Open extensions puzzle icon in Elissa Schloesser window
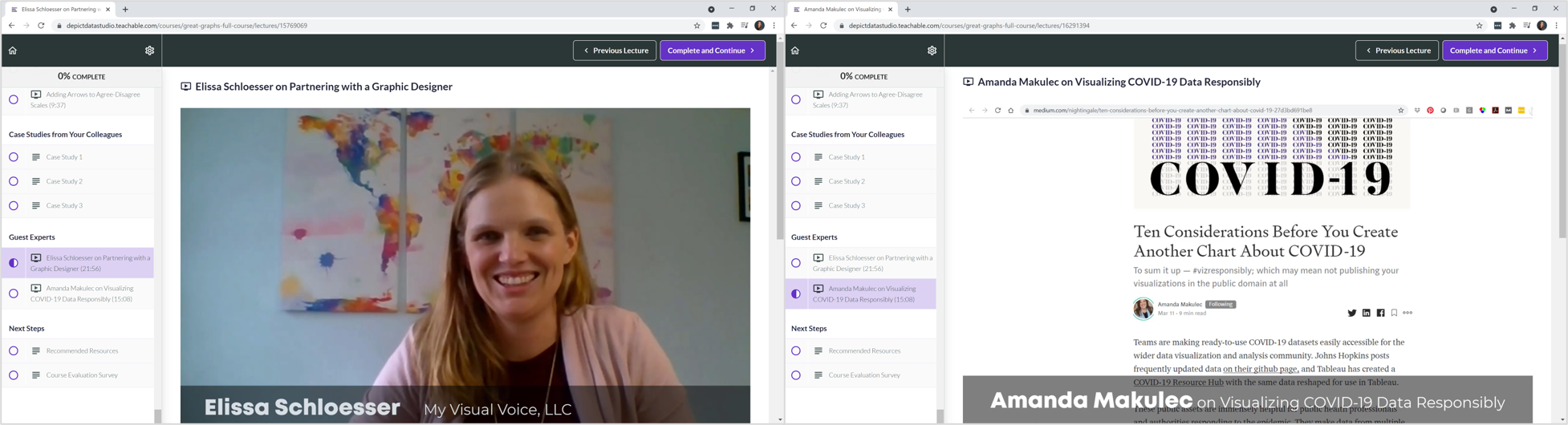The image size is (1568, 425). click(729, 26)
